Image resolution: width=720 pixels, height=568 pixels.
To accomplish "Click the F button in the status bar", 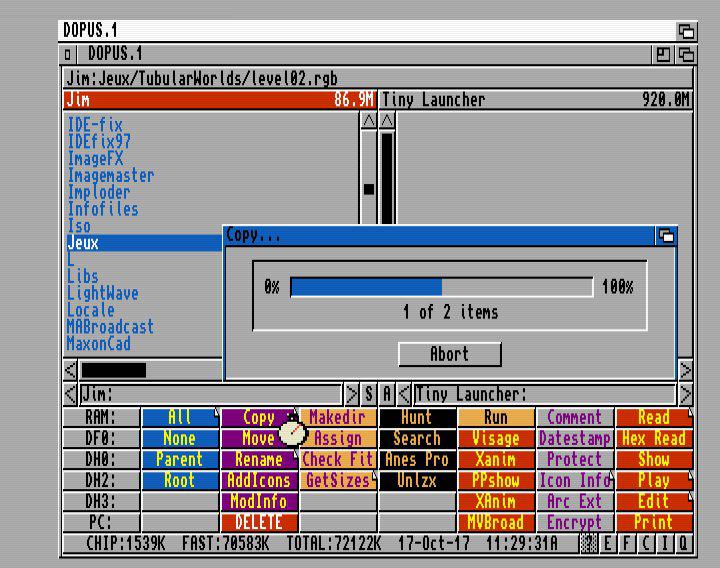I will coord(627,544).
